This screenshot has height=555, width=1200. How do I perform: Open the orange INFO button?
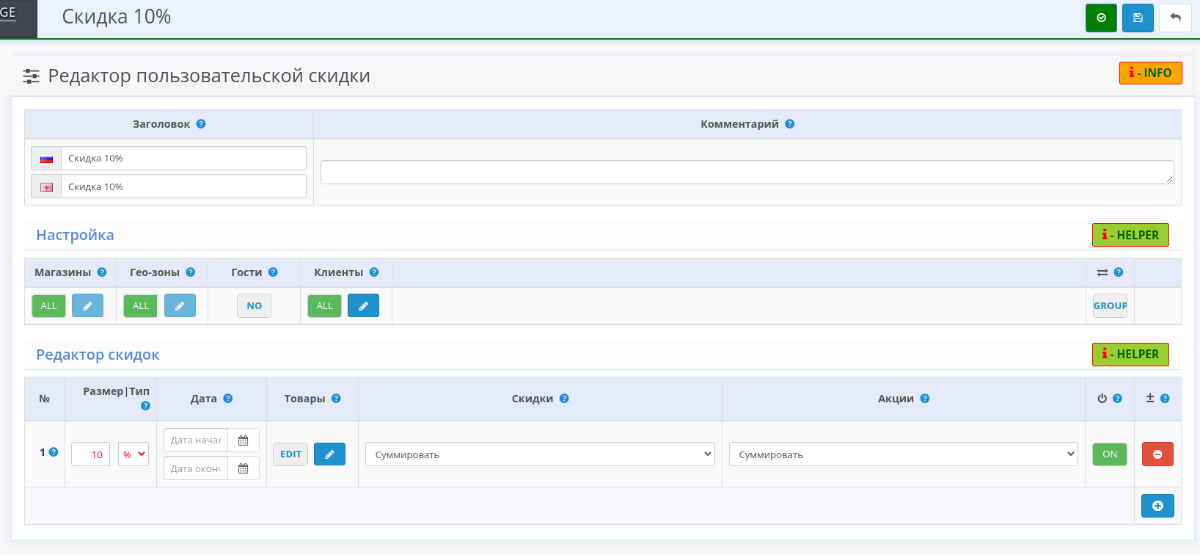point(1150,73)
